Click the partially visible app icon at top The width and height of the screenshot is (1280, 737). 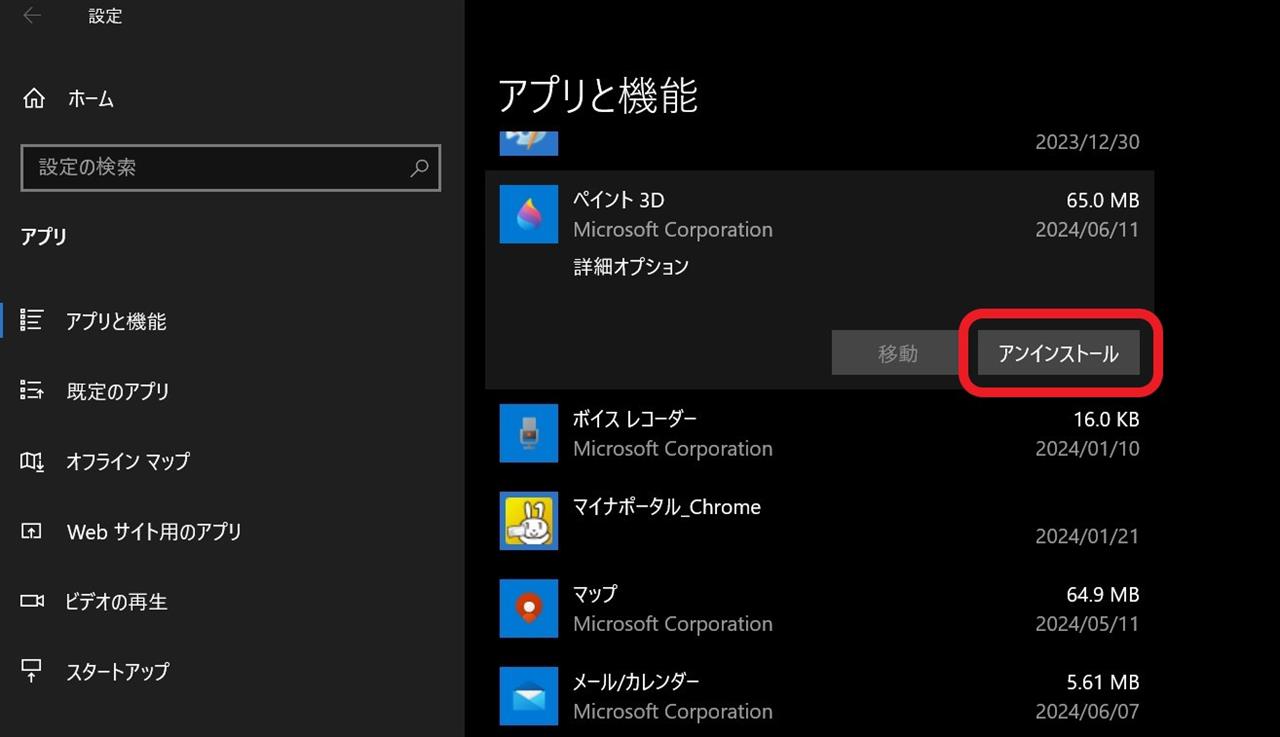pos(529,143)
